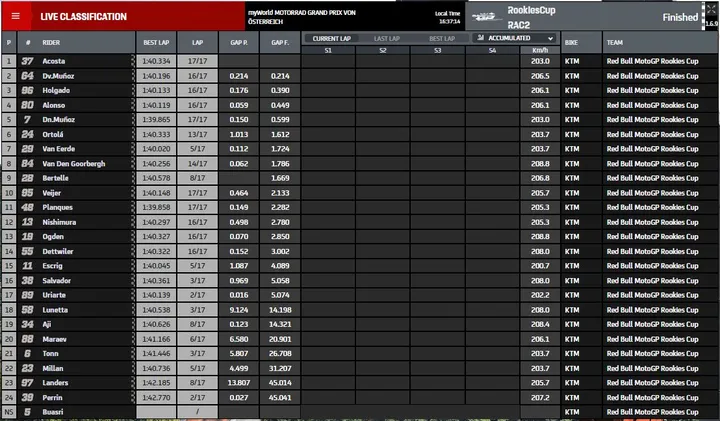The width and height of the screenshot is (720, 421).
Task: Open the Accumulated dropdown
Action: [514, 38]
